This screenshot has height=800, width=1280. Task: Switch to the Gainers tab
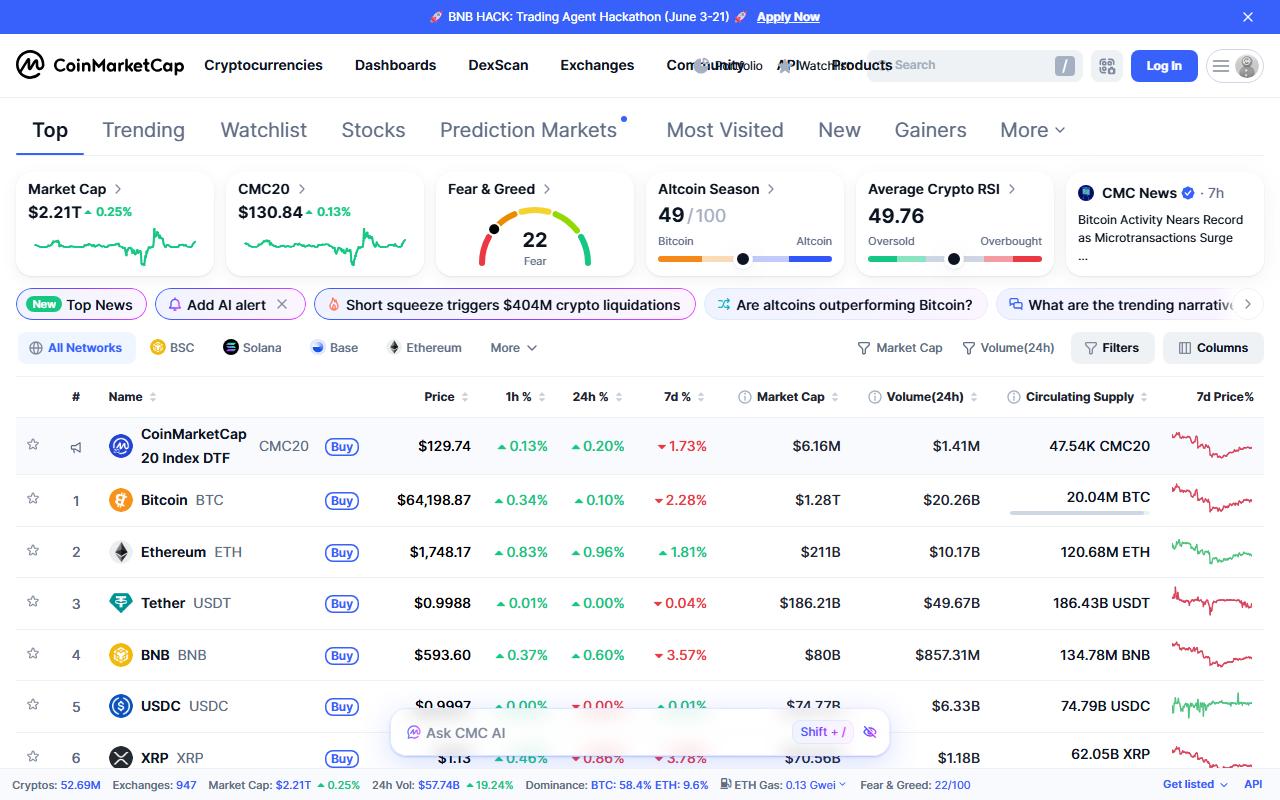930,130
